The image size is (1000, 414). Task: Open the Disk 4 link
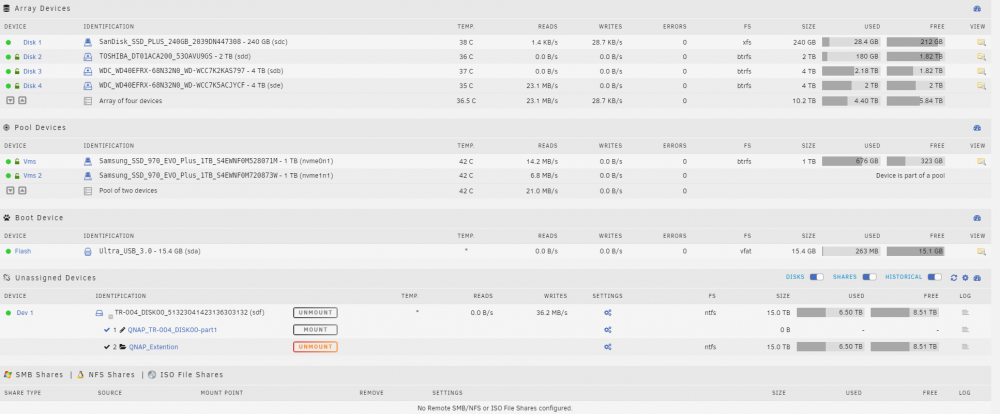coord(33,85)
